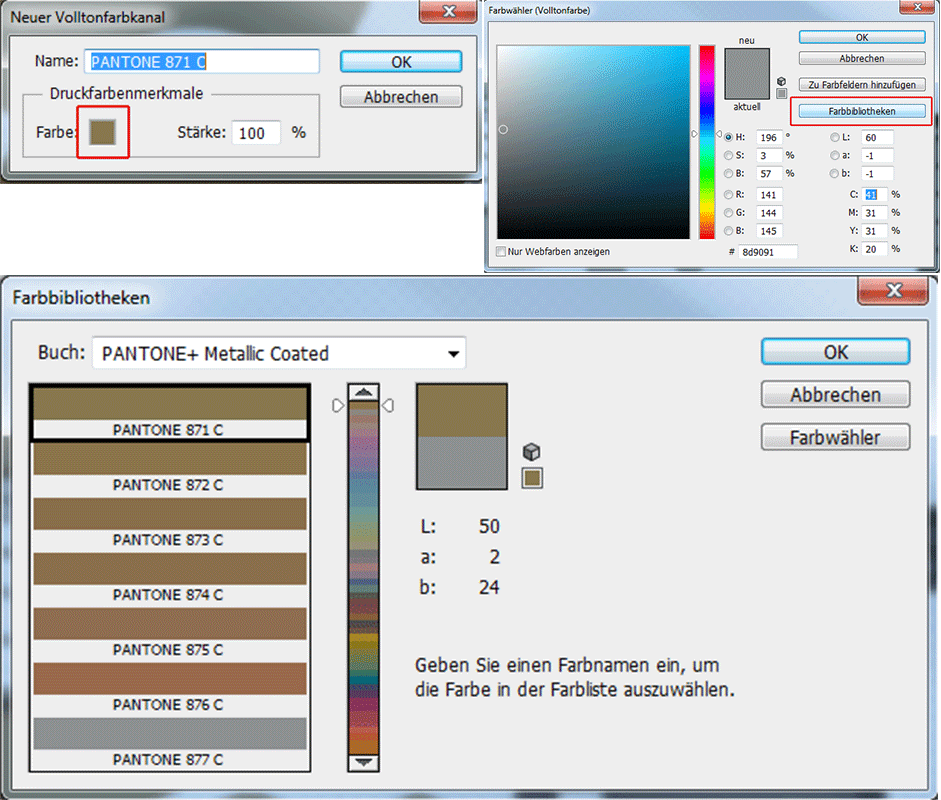Click the gamut warning cube in Farbwähler dialog
This screenshot has width=941, height=800.
coord(781,81)
